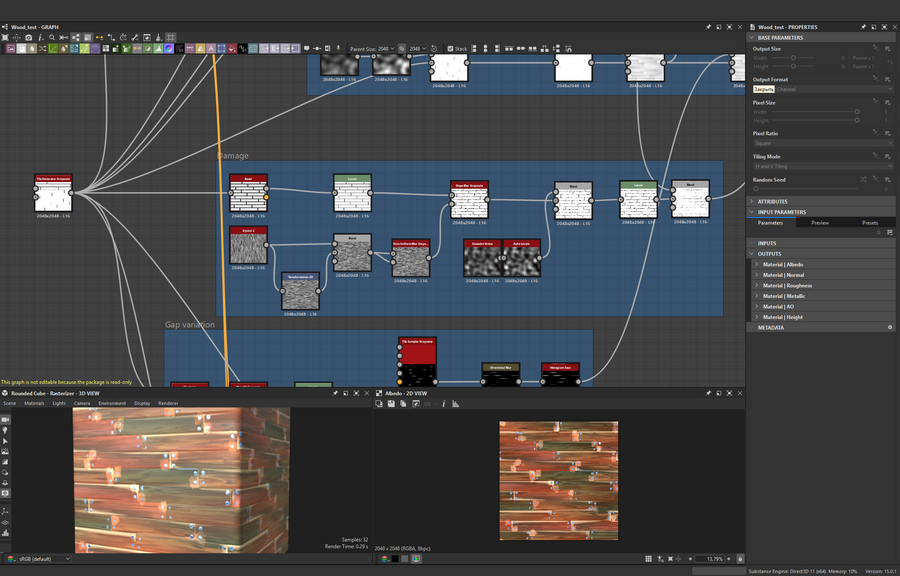The width and height of the screenshot is (900, 576).
Task: Toggle the tiling grid icon in 2D view
Action: pos(648,558)
